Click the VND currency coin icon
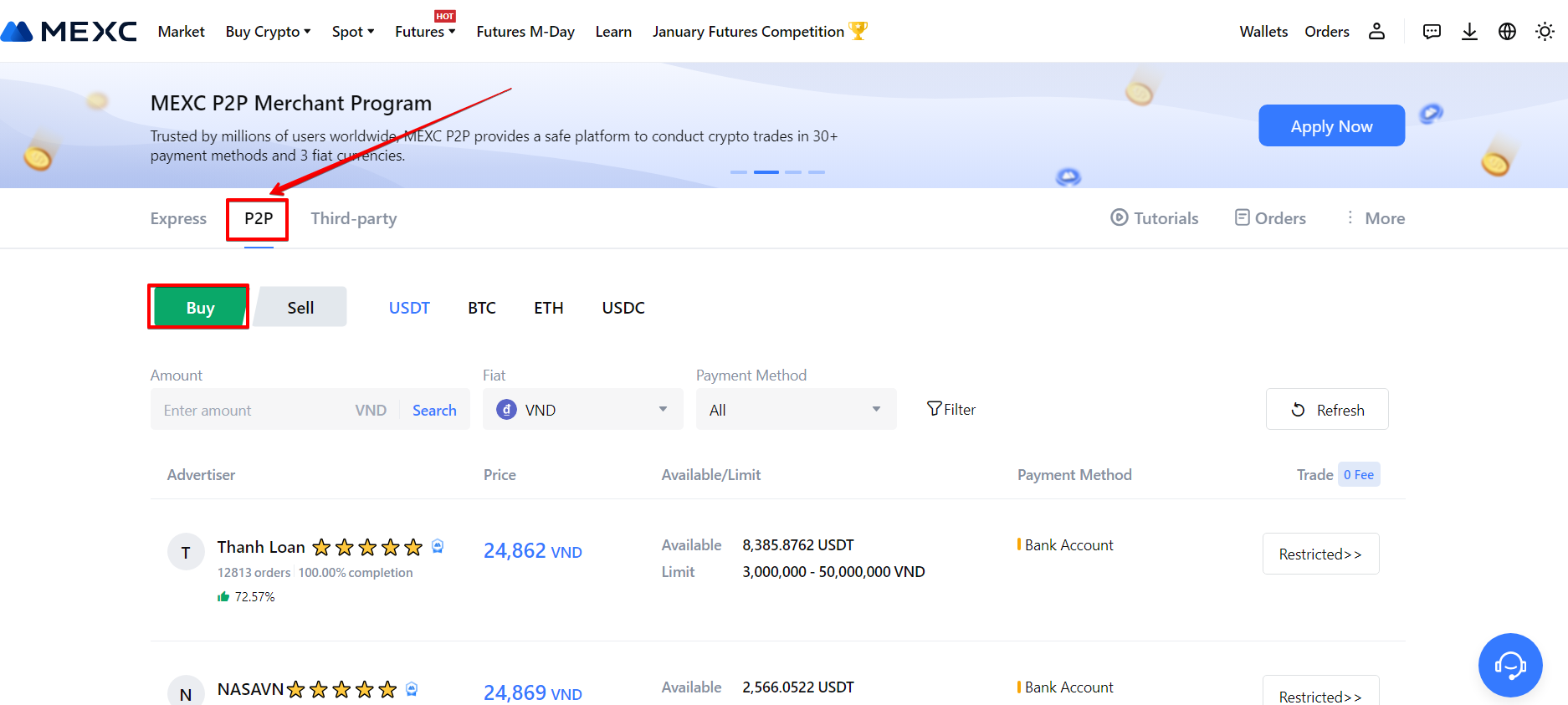 506,410
